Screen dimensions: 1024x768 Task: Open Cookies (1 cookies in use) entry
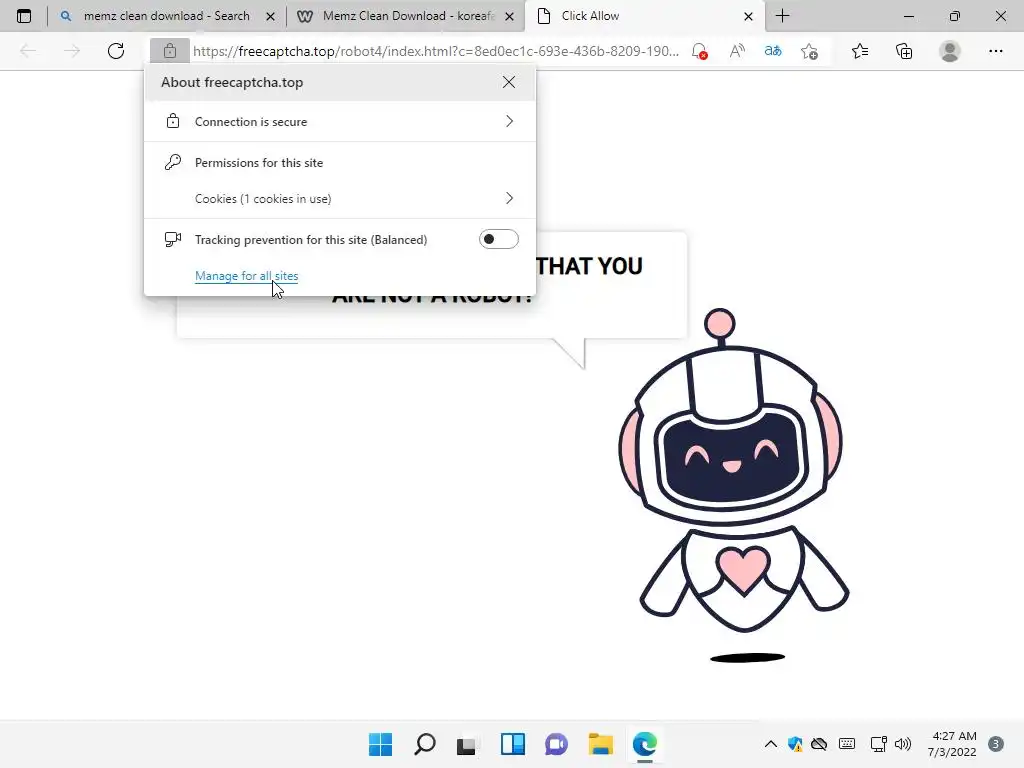coord(340,199)
